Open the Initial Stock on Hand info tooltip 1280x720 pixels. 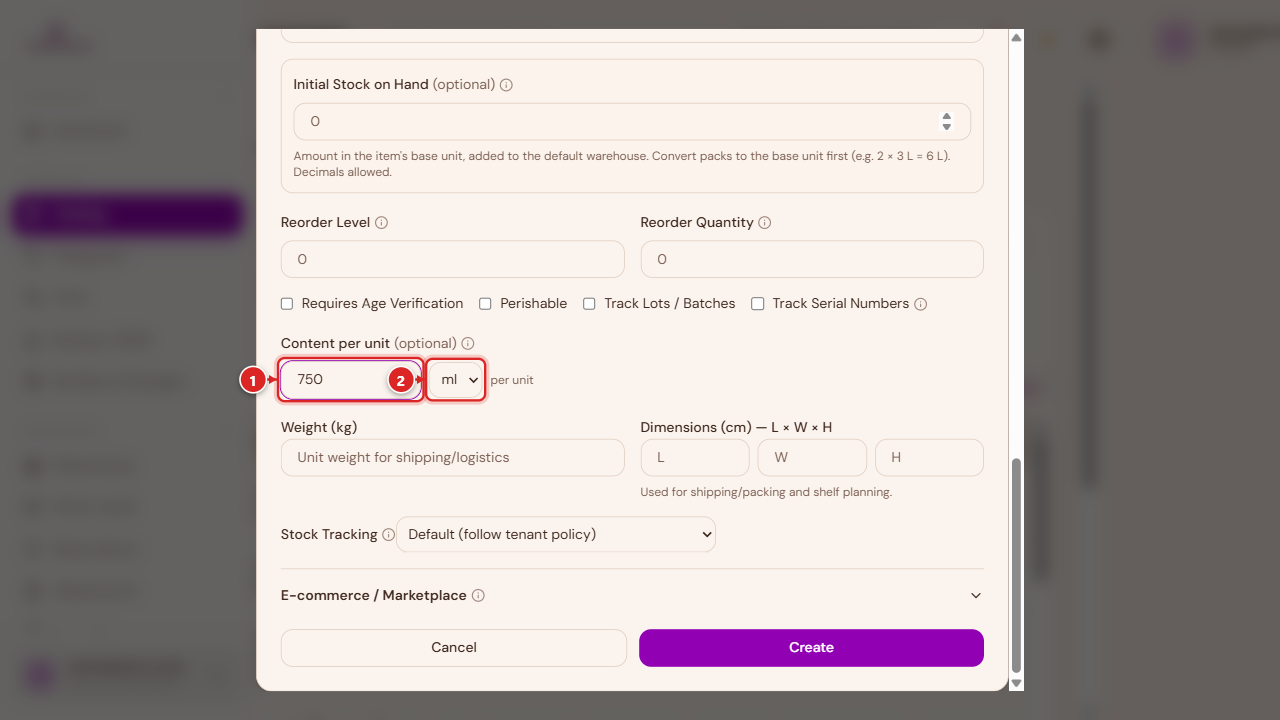pyautogui.click(x=506, y=85)
